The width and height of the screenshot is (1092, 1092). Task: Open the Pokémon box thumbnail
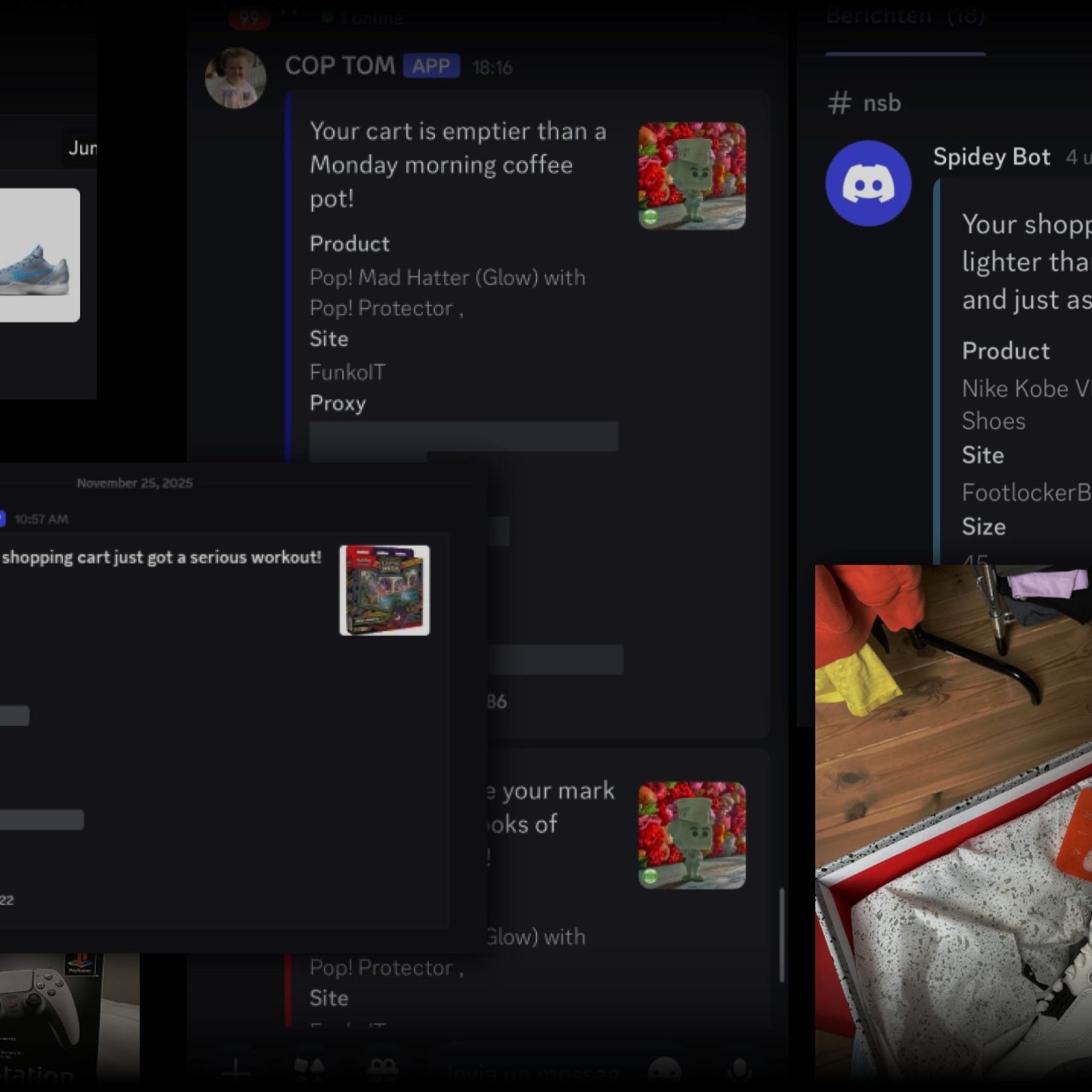point(384,591)
